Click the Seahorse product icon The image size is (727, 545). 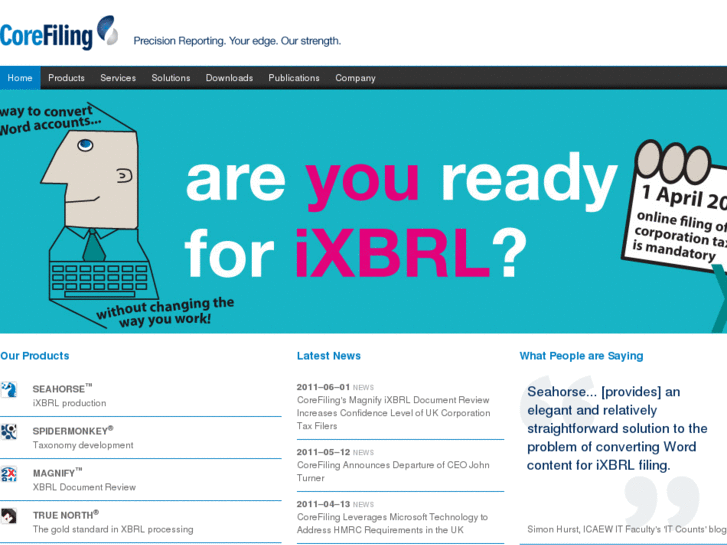click(x=9, y=390)
